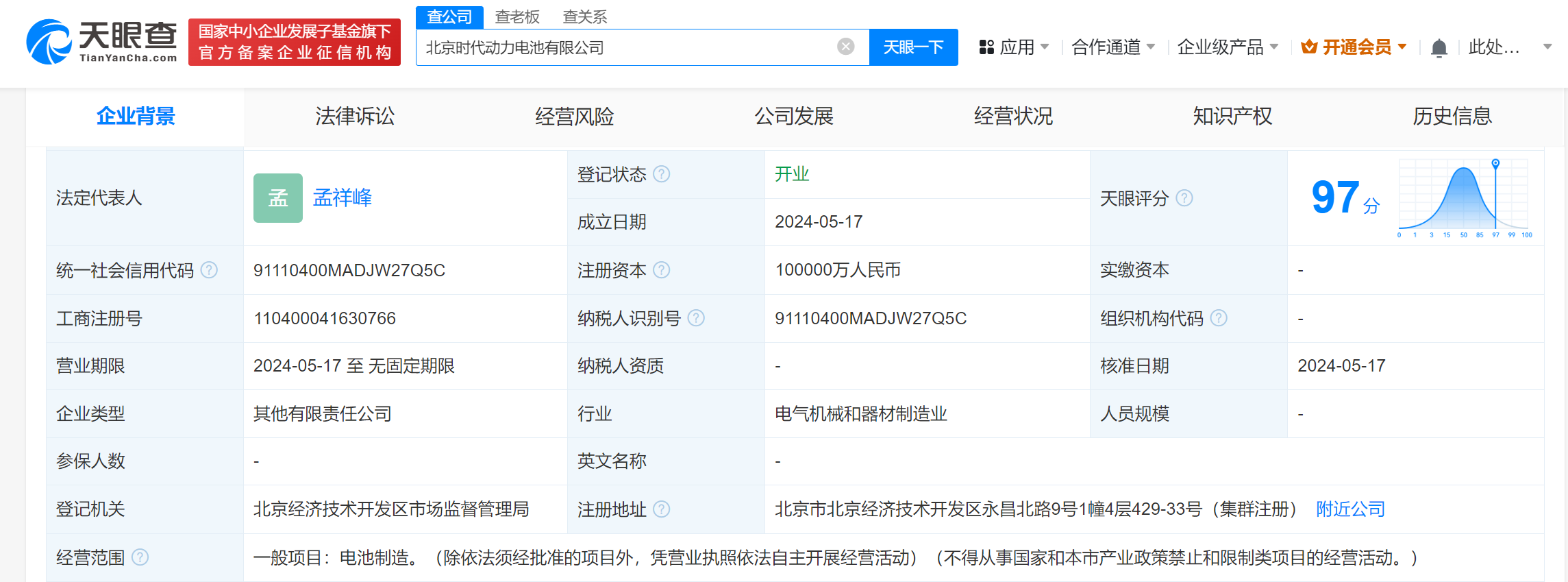Viewport: 1568px width, 582px height.
Task: Click help icon beside 注册资本
Action: (x=661, y=270)
